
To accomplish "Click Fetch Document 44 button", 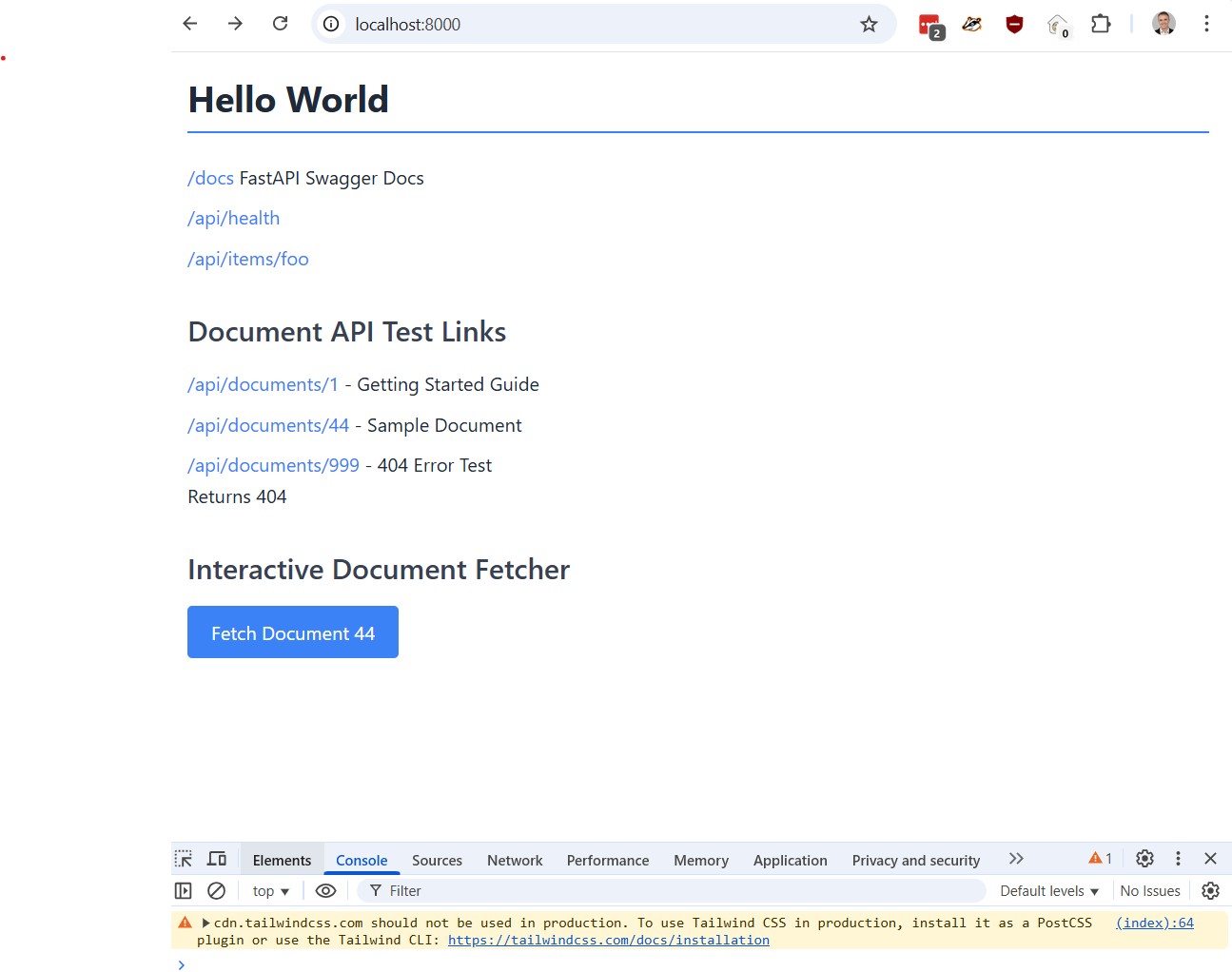I will tap(293, 632).
